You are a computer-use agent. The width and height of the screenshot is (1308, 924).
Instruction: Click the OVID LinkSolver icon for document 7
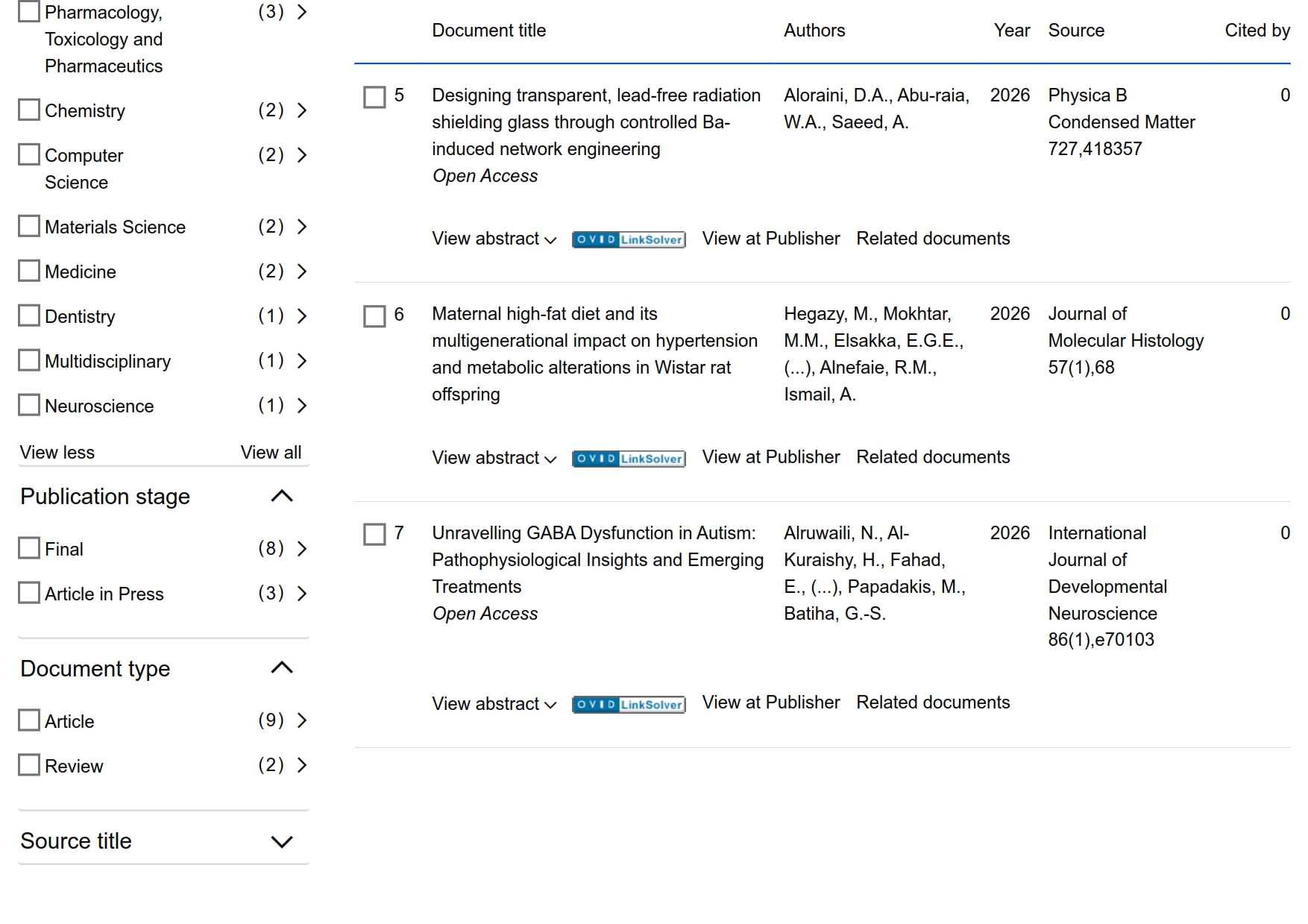tap(628, 705)
